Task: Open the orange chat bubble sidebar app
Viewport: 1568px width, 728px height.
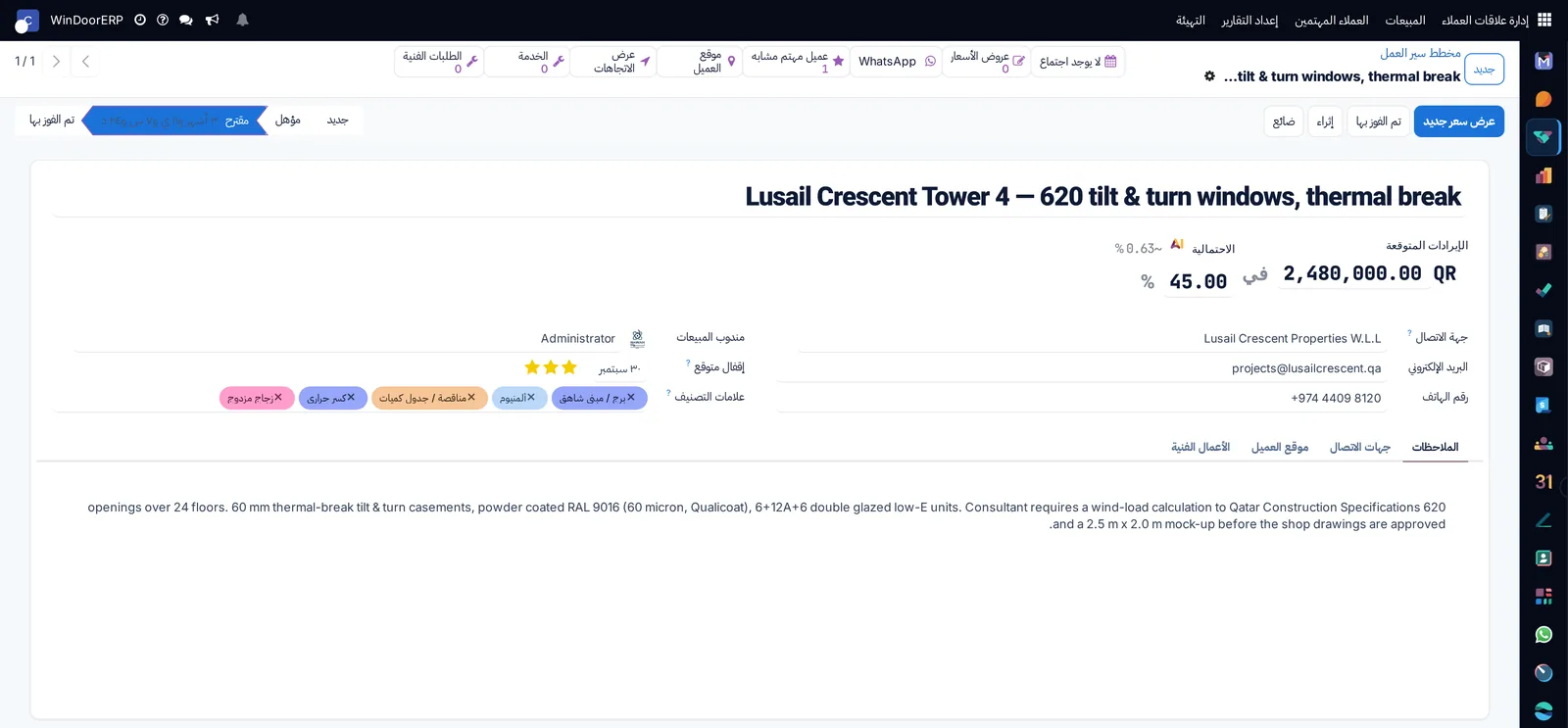Action: pyautogui.click(x=1543, y=99)
